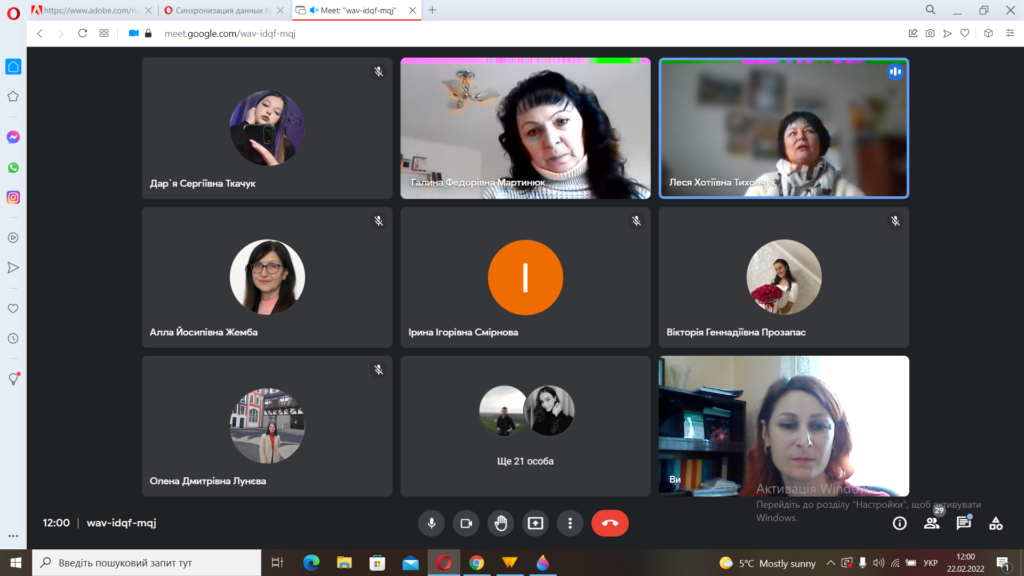Open WhatsApp in Opera sidebar
This screenshot has height=576, width=1024.
tap(13, 167)
